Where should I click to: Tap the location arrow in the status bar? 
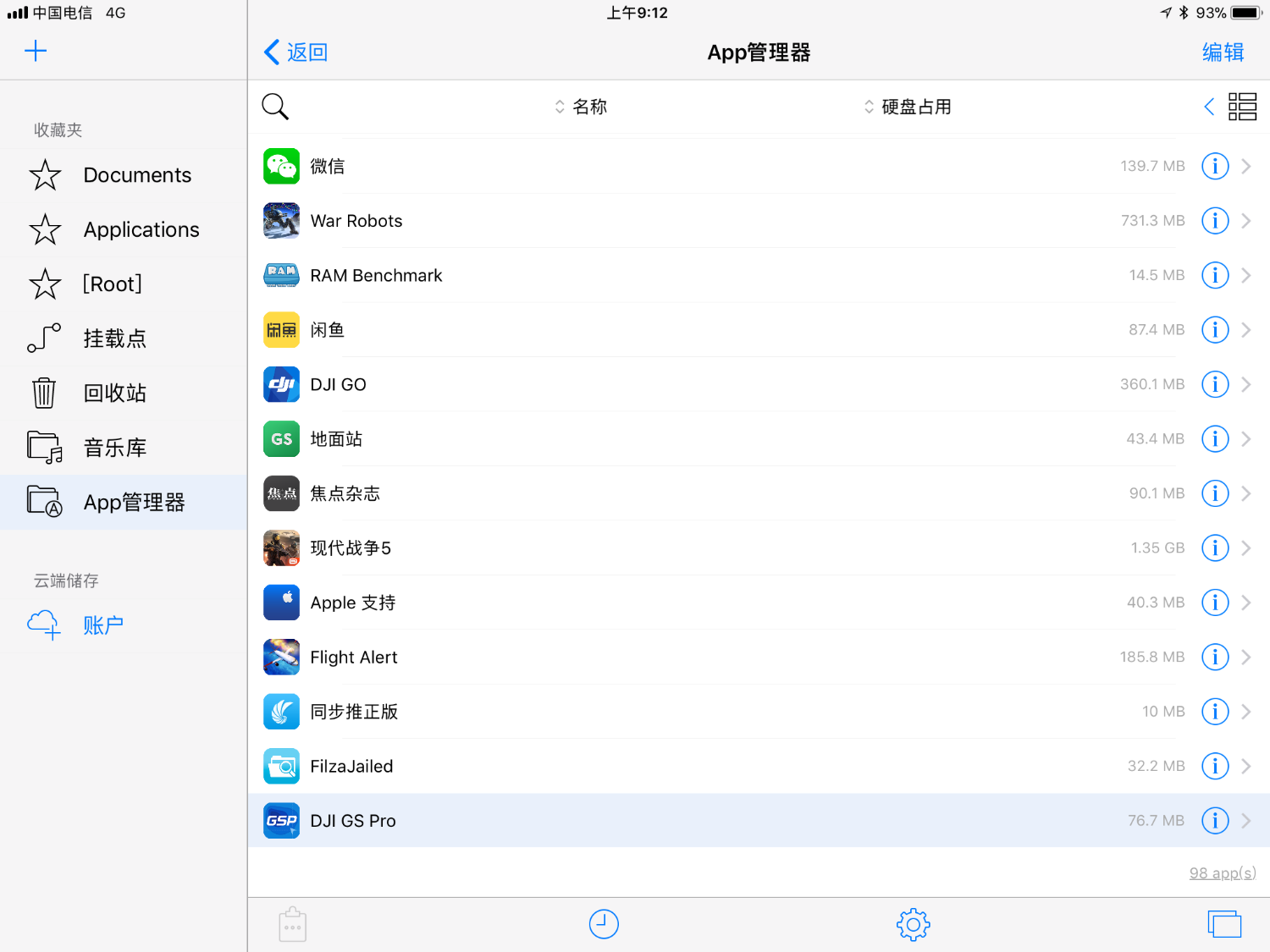pos(1166,13)
